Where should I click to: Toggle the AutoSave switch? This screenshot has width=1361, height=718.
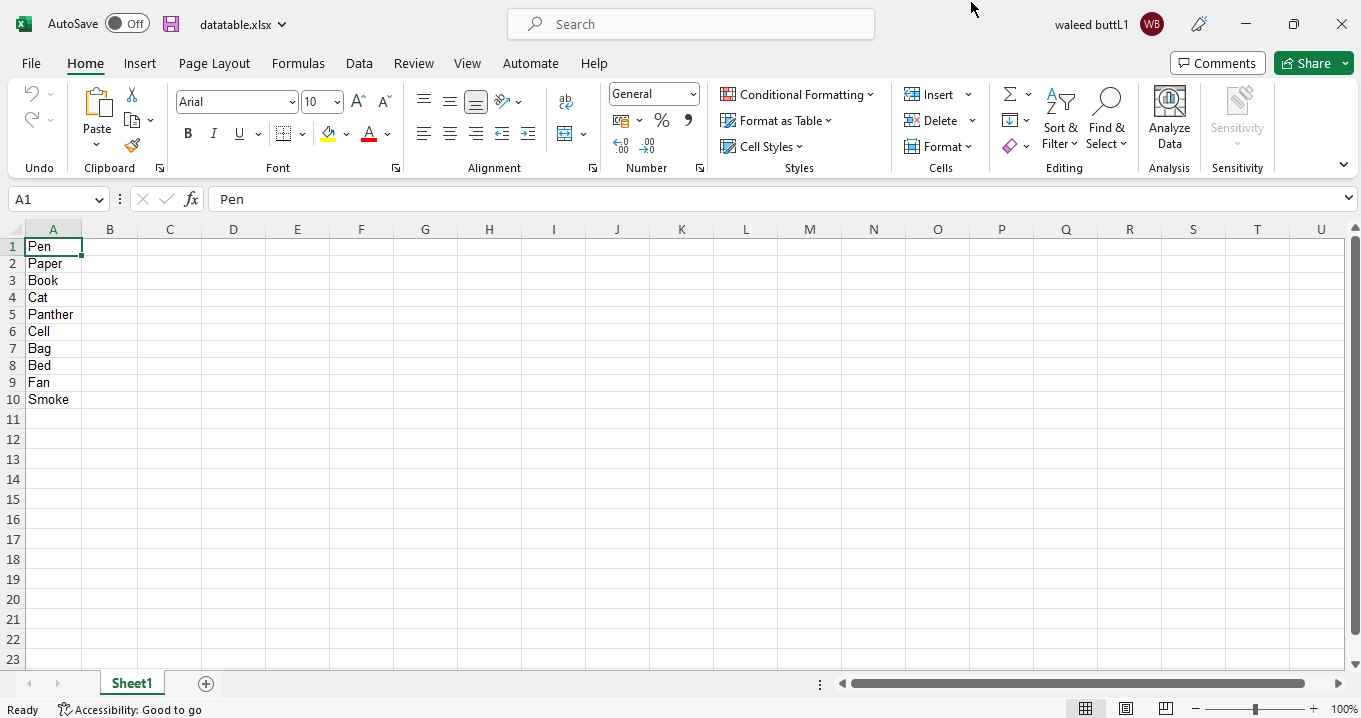[x=127, y=24]
